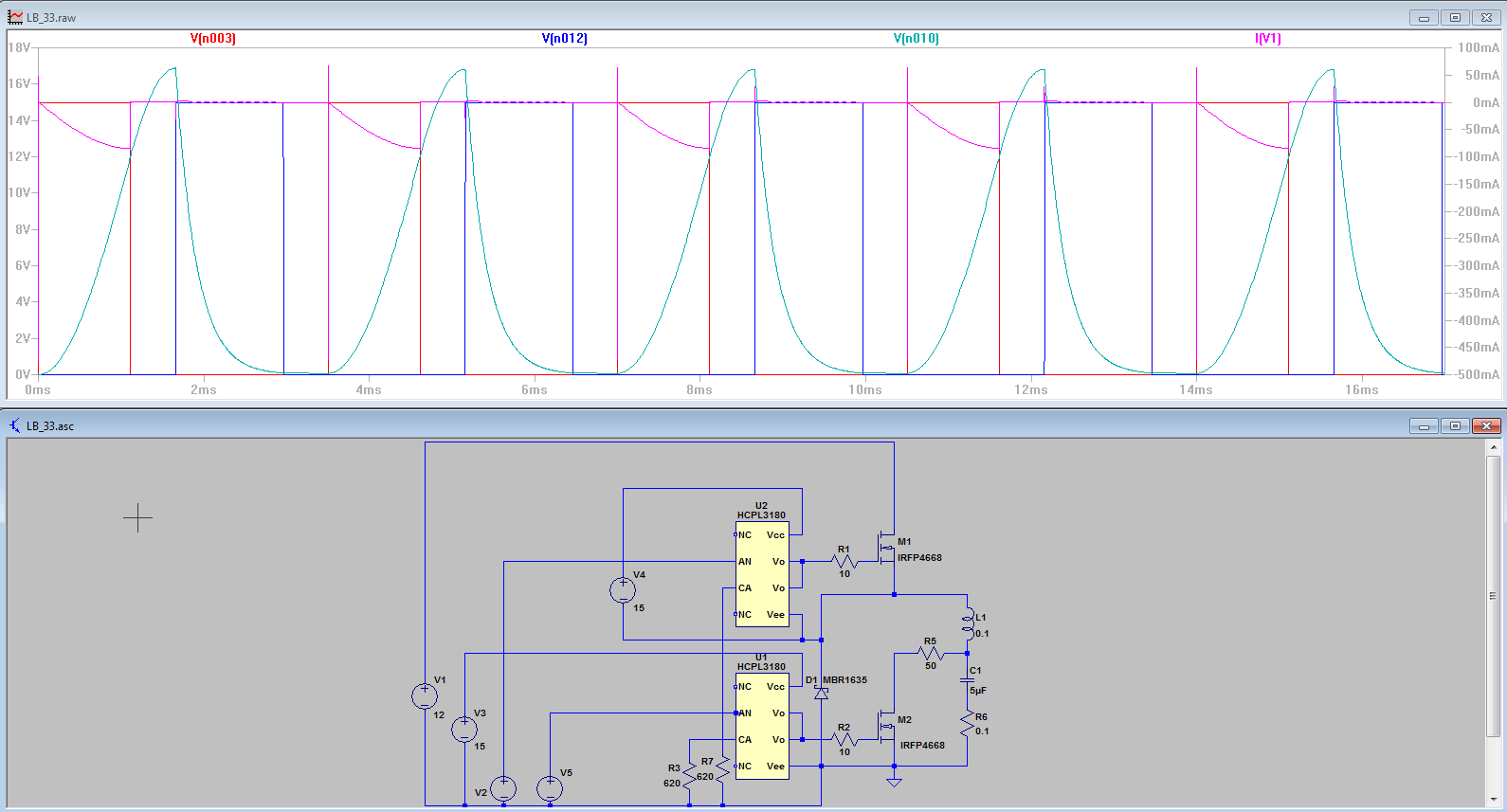The image size is (1507, 812).
Task: Click the V(n012) trace label
Action: click(x=565, y=39)
